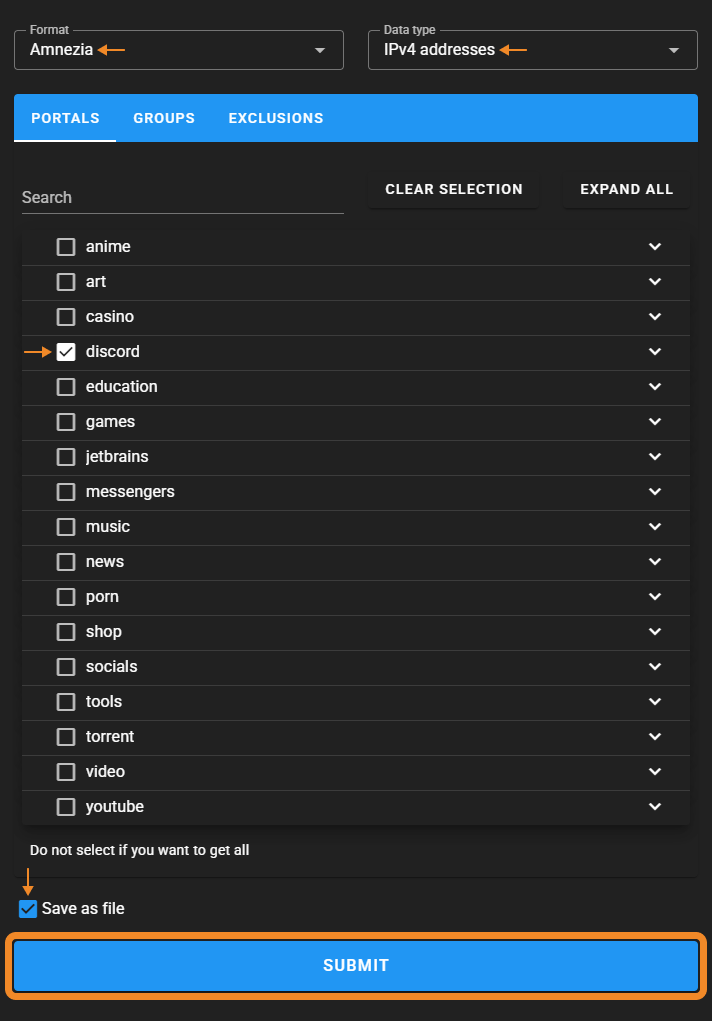Switch to the Exclusions tab
The width and height of the screenshot is (712, 1021).
(276, 118)
